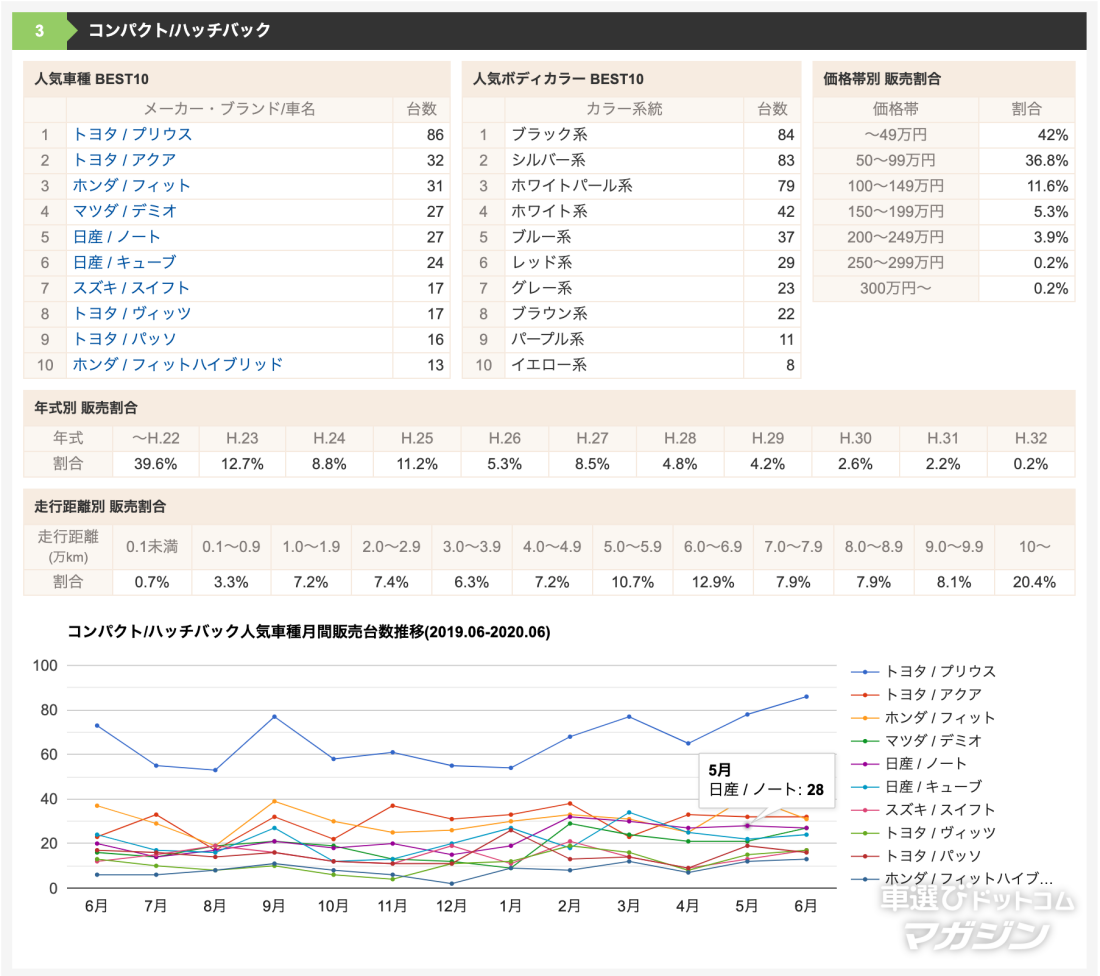Click the 300万円～ price band cell
Viewport: 1100px width, 976px height.
(896, 288)
